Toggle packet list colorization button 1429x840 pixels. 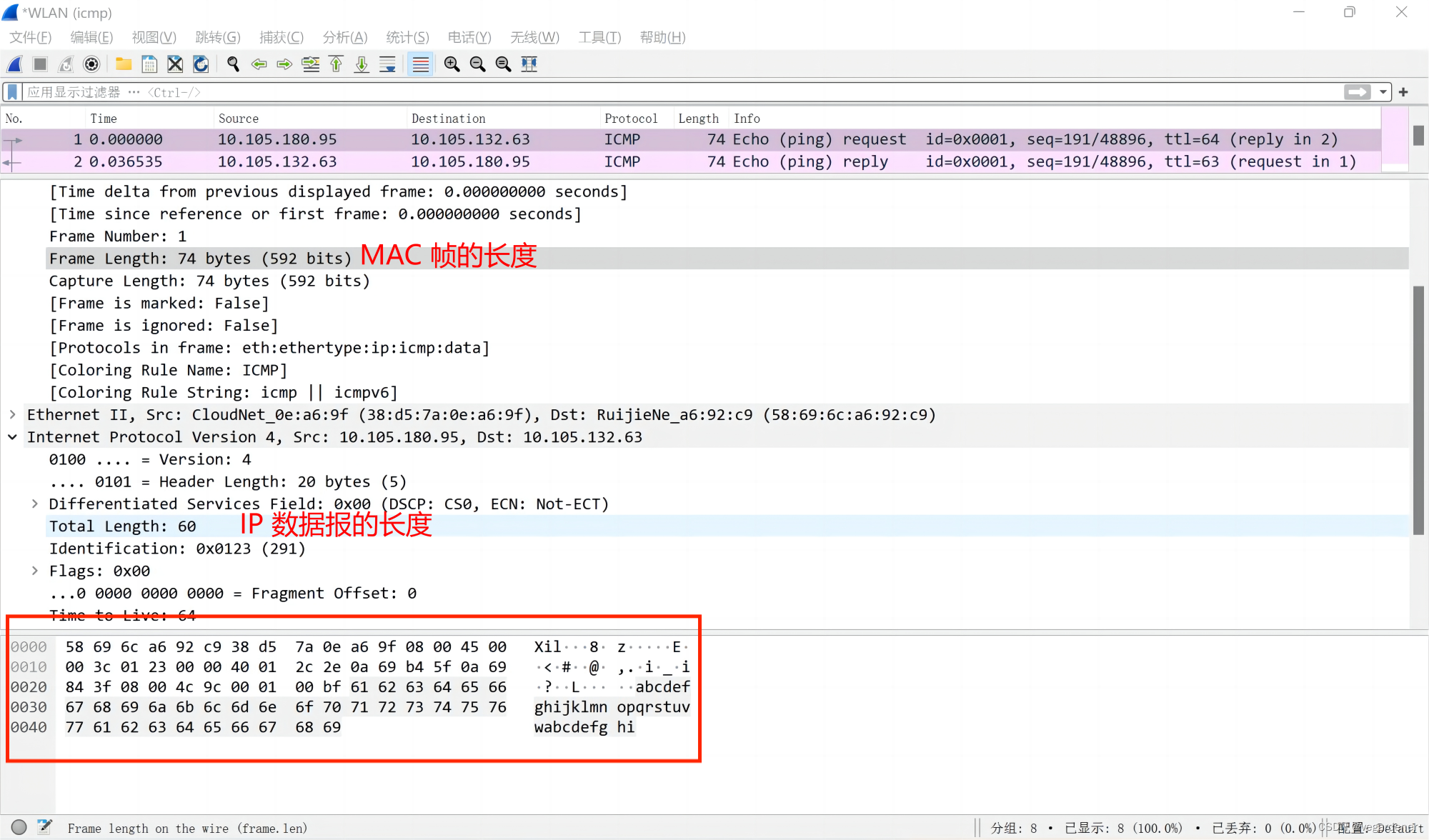click(420, 64)
